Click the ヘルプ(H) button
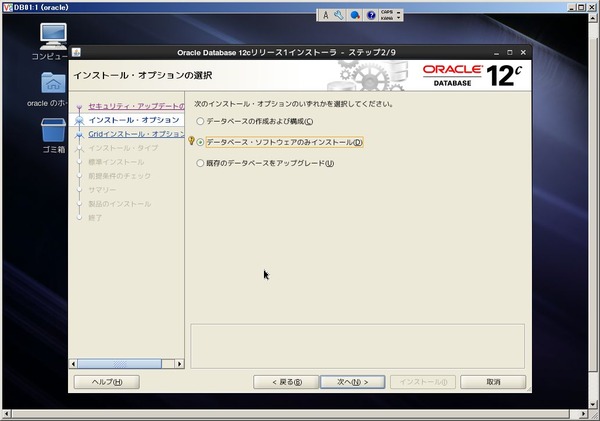600x421 pixels. pos(107,382)
